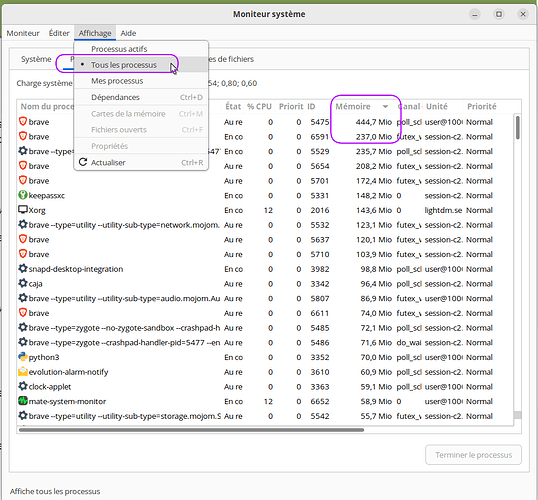The height and width of the screenshot is (500, 538).
Task: Select the Mes processus radio option
Action: (x=141, y=81)
